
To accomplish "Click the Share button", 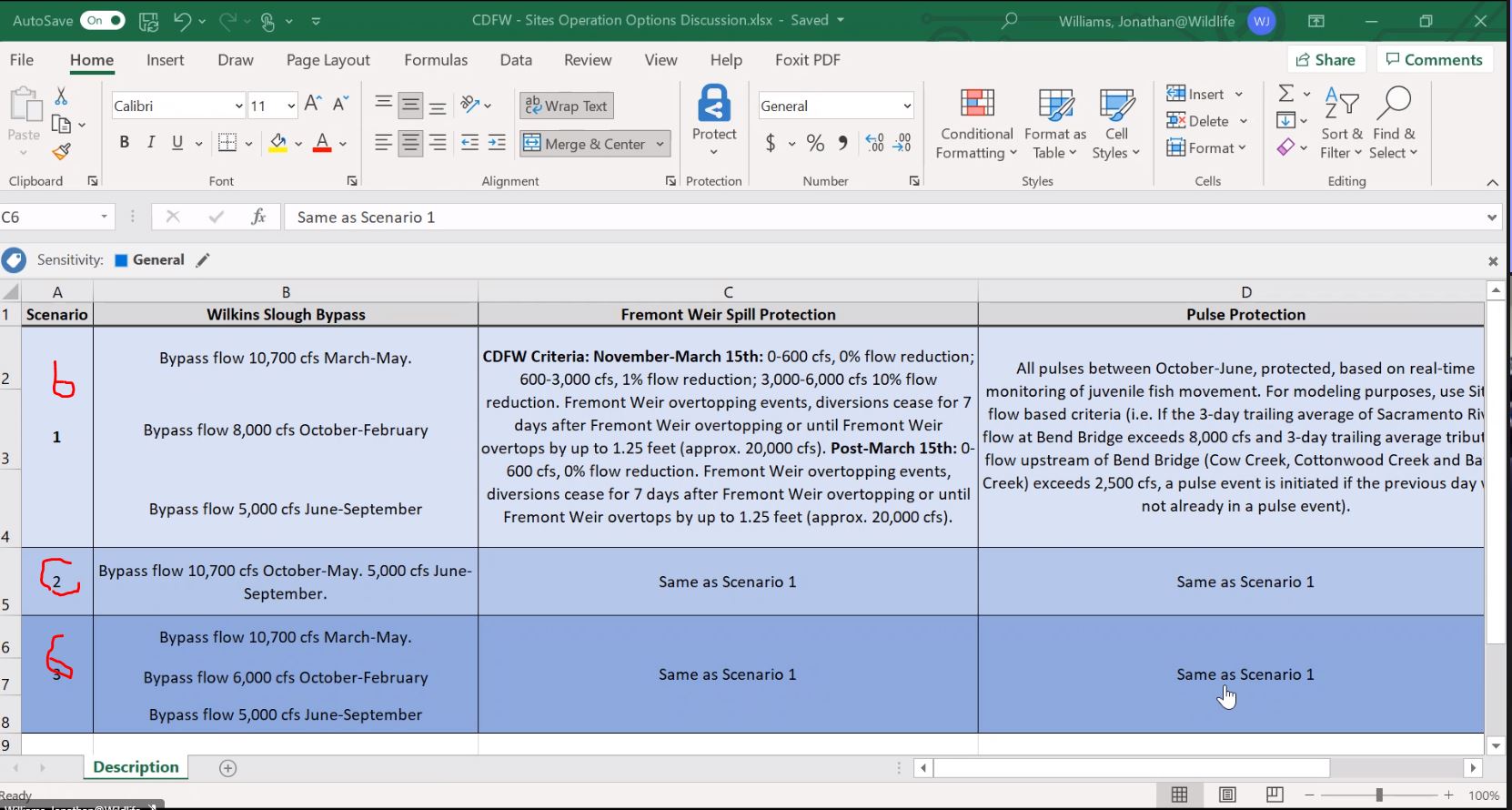I will click(1326, 60).
